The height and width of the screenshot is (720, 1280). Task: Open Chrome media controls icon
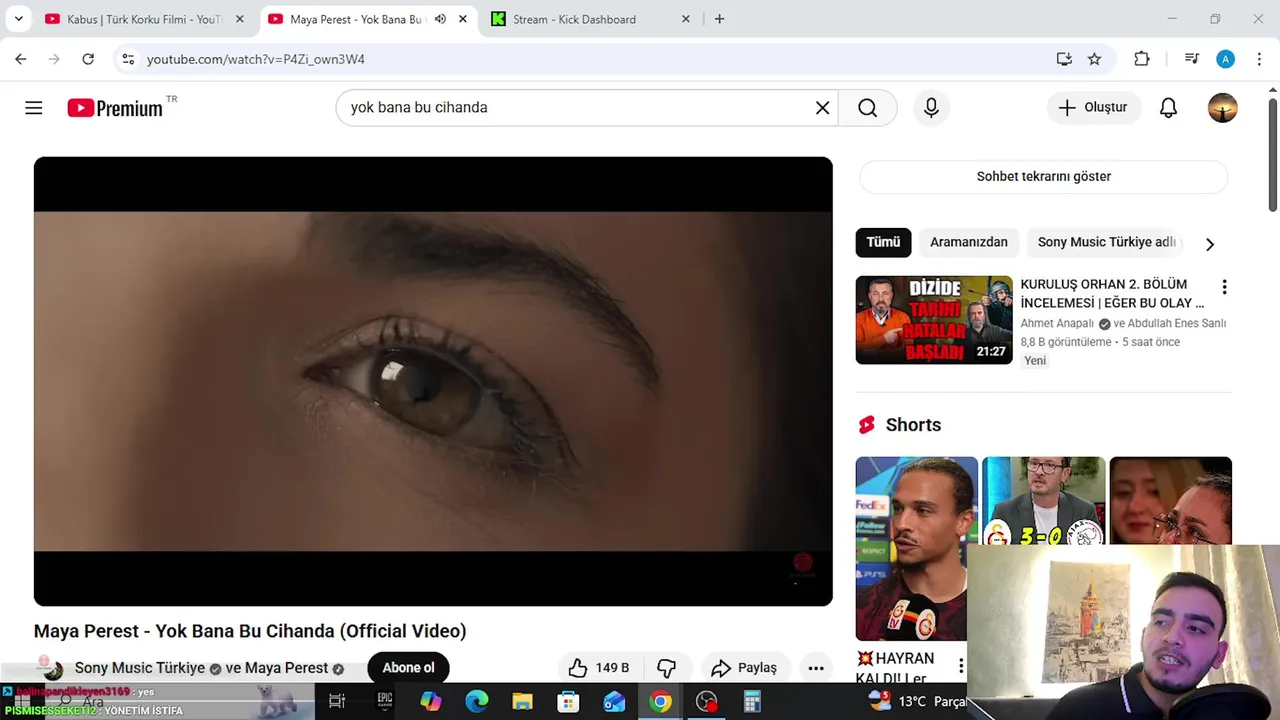pyautogui.click(x=1191, y=59)
